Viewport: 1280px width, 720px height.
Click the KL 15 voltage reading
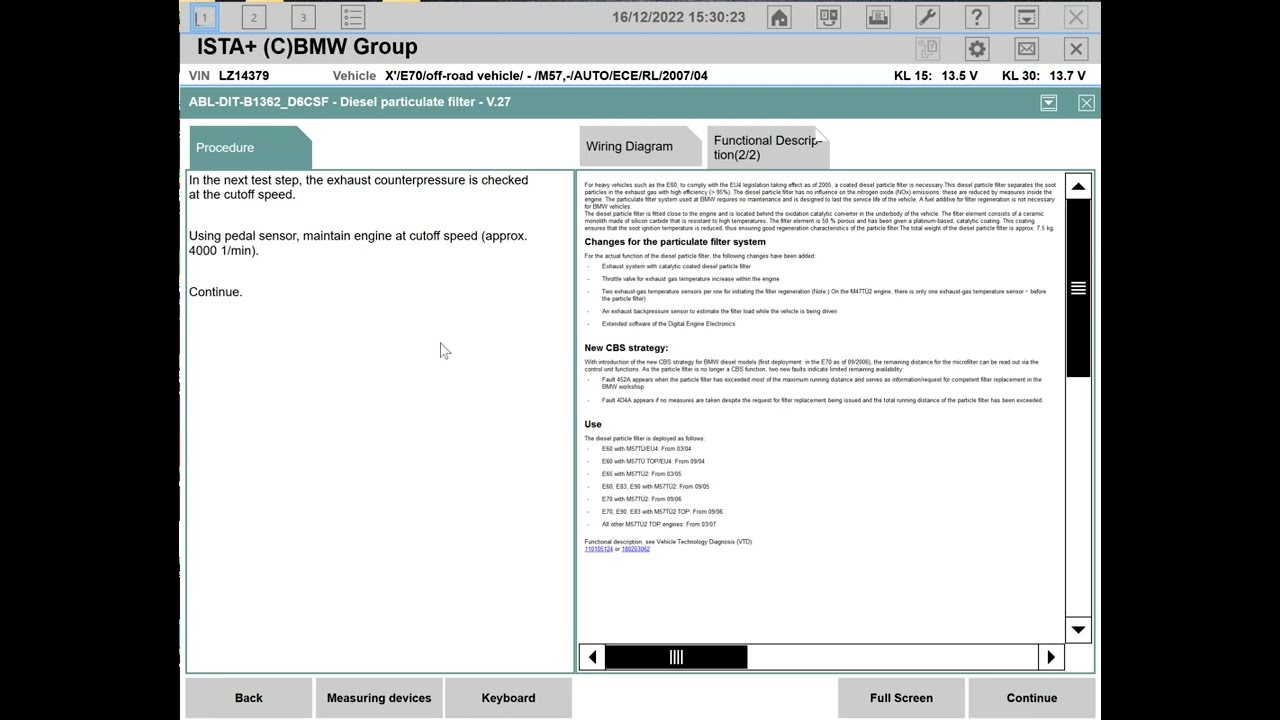coord(936,76)
